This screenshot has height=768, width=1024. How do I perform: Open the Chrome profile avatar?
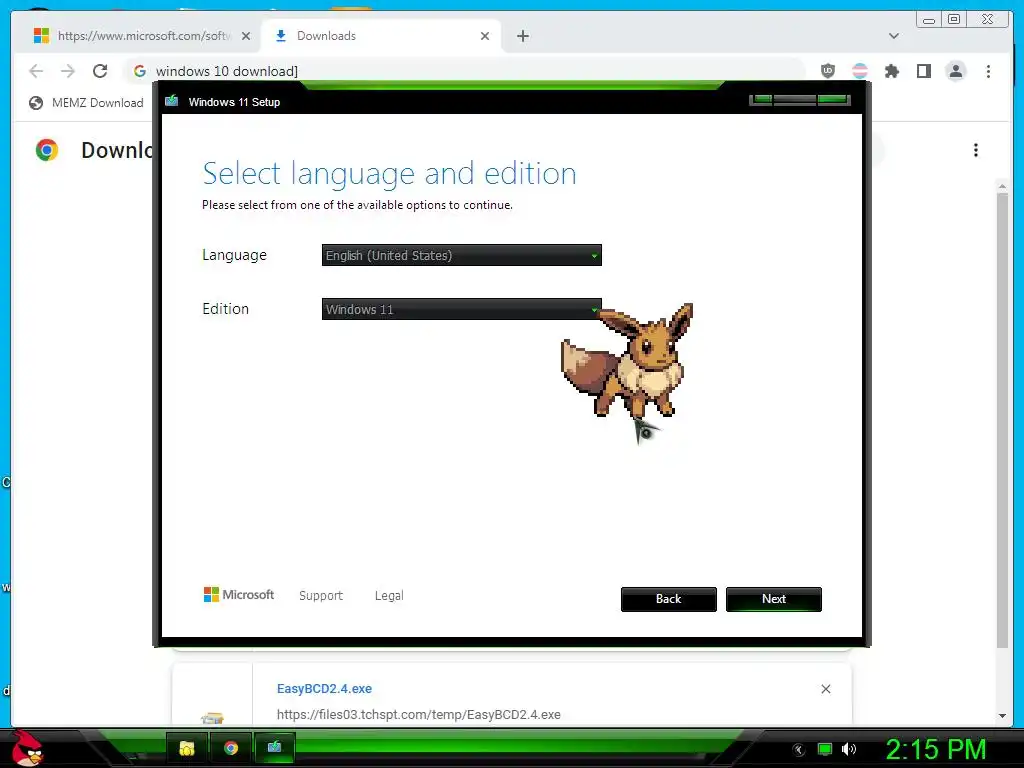click(x=955, y=71)
